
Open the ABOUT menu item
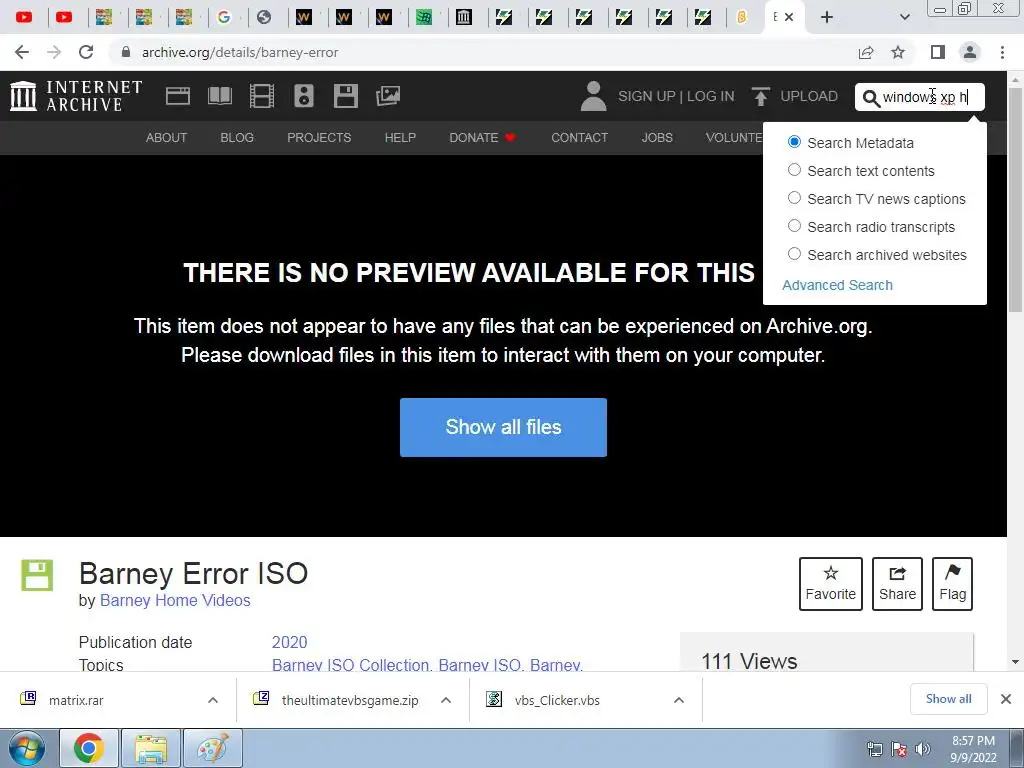(x=167, y=138)
